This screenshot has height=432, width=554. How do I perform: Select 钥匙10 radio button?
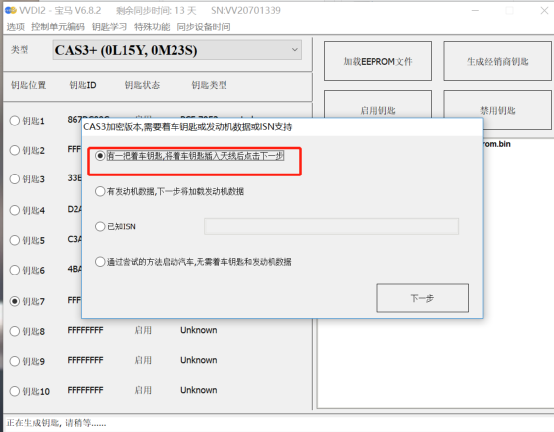pos(14,391)
